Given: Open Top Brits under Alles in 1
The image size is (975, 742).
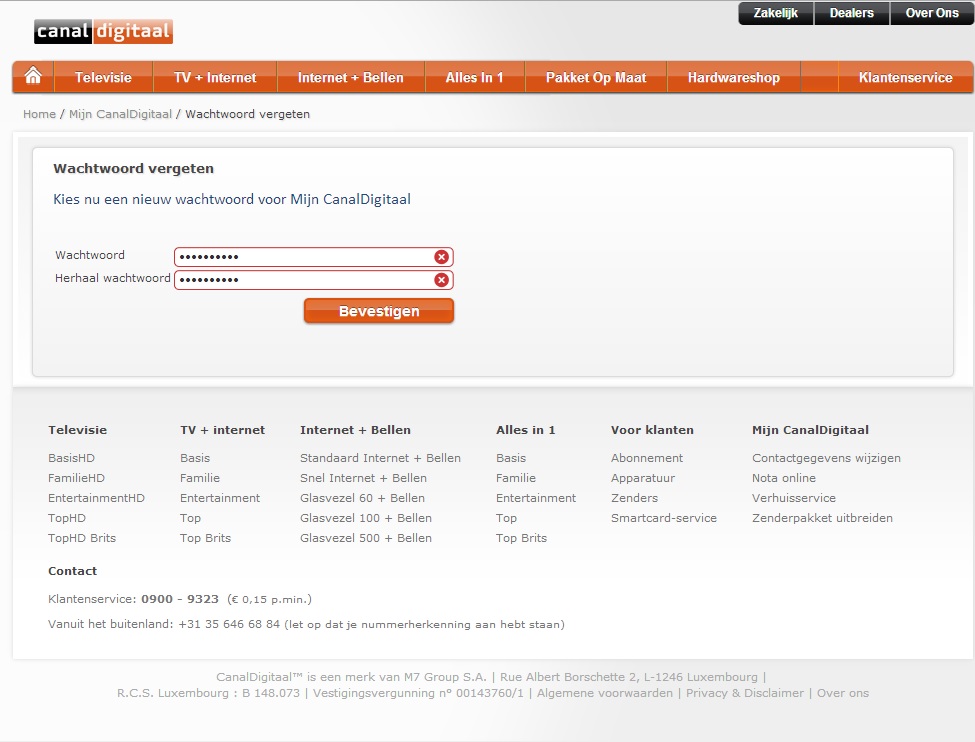Looking at the screenshot, I should coord(521,537).
